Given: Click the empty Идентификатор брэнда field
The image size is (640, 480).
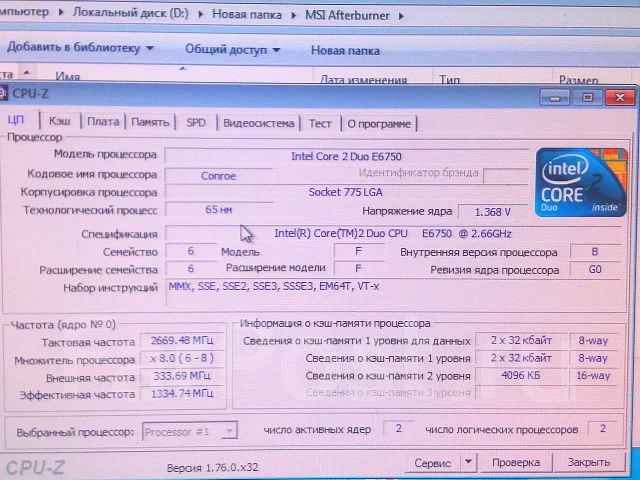Looking at the screenshot, I should 505,176.
